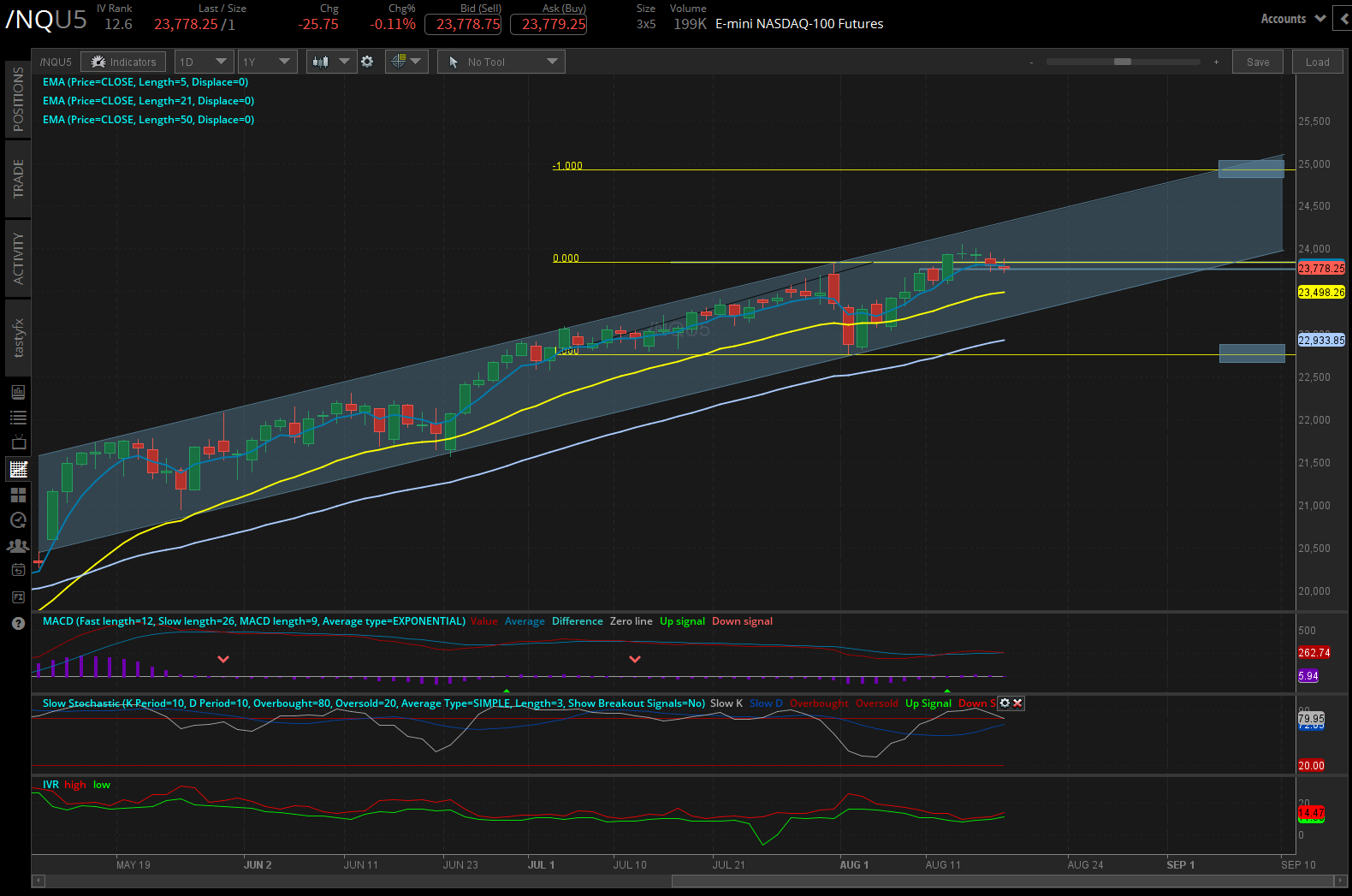Click the SEP 1 date label
This screenshot has width=1352, height=896.
(1180, 865)
